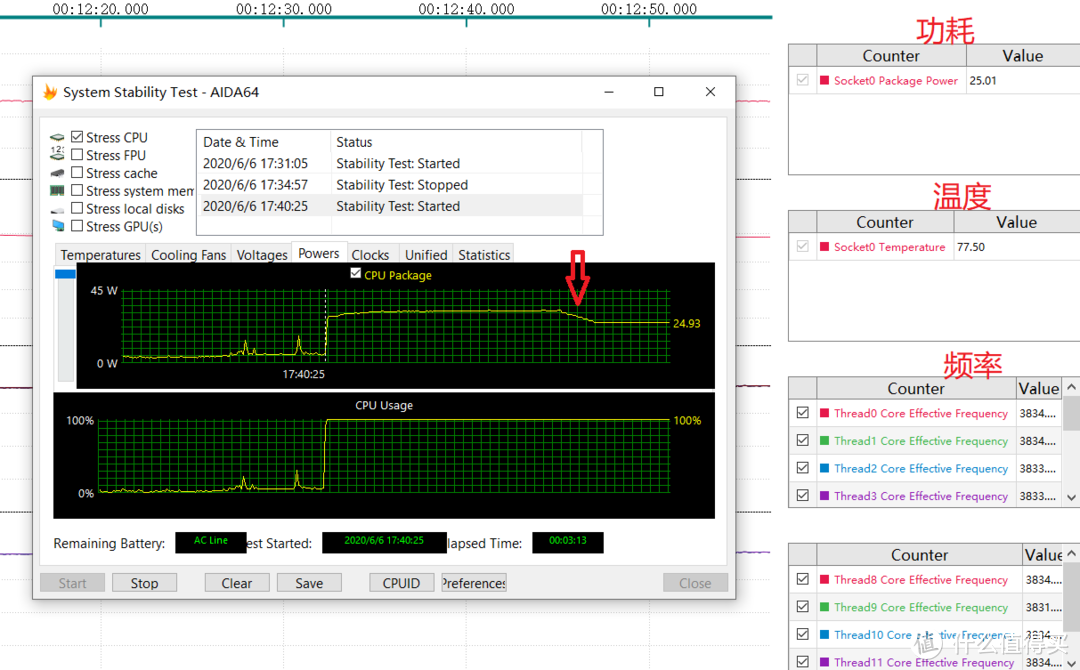Screen dimensions: 1080x670
Task: Click the Date & Time column header
Action: click(264, 142)
